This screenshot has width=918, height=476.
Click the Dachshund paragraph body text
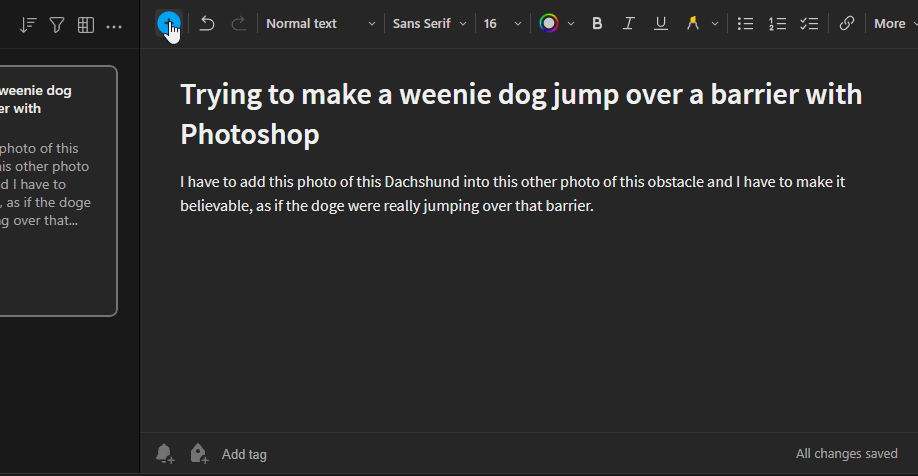coord(512,194)
